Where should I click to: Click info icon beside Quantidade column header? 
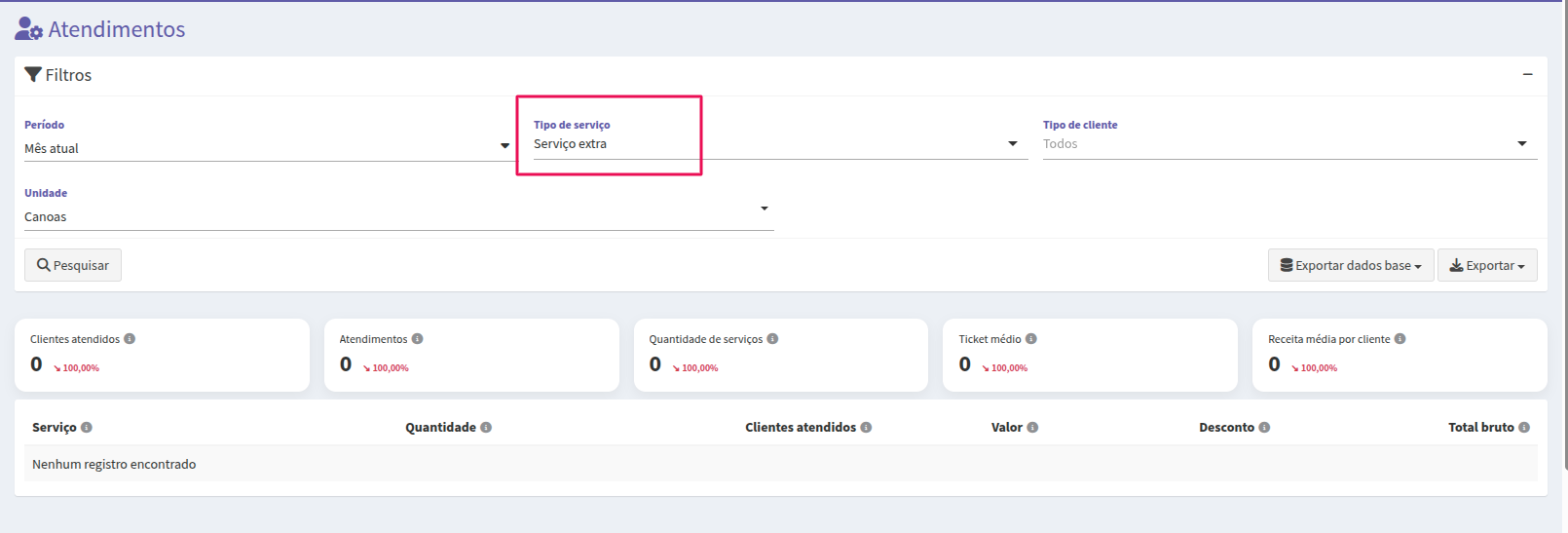pos(486,428)
